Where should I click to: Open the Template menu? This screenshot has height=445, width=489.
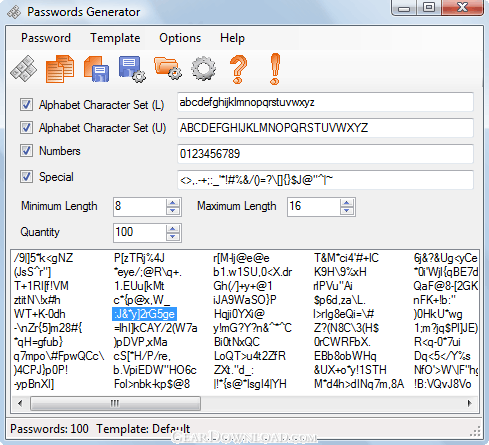click(115, 38)
